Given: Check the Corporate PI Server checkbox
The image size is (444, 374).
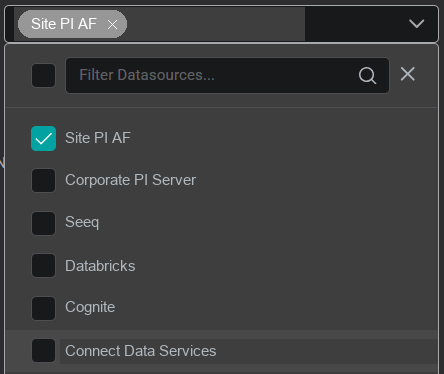Looking at the screenshot, I should point(43,180).
